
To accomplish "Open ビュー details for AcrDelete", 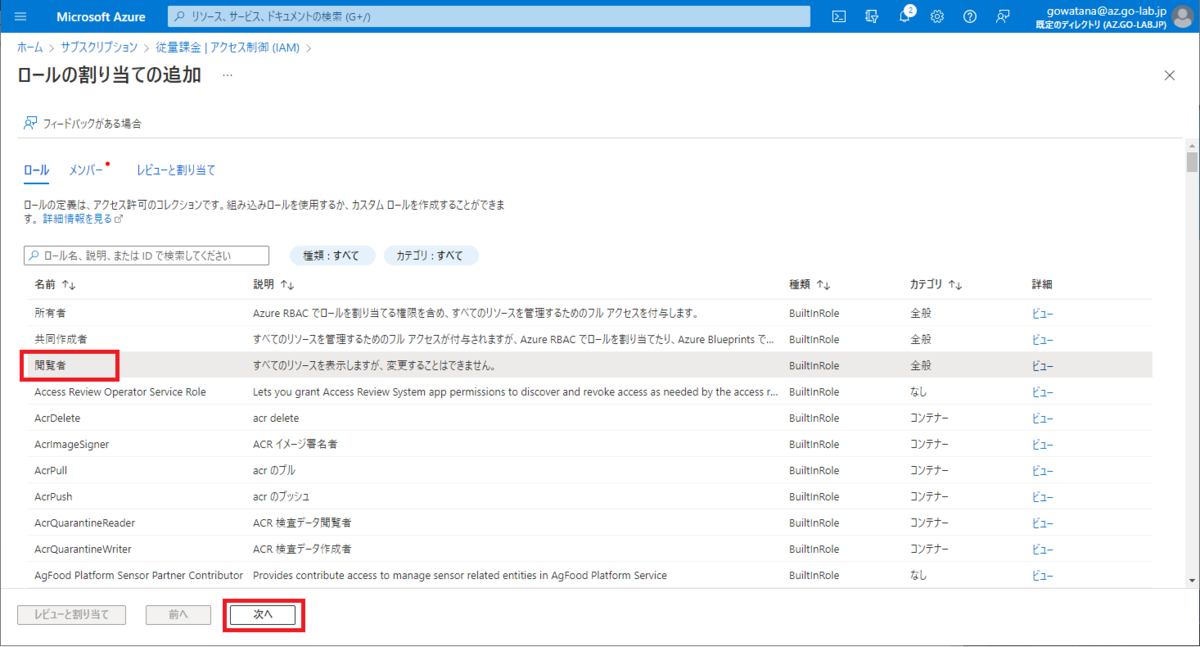I will point(1042,418).
